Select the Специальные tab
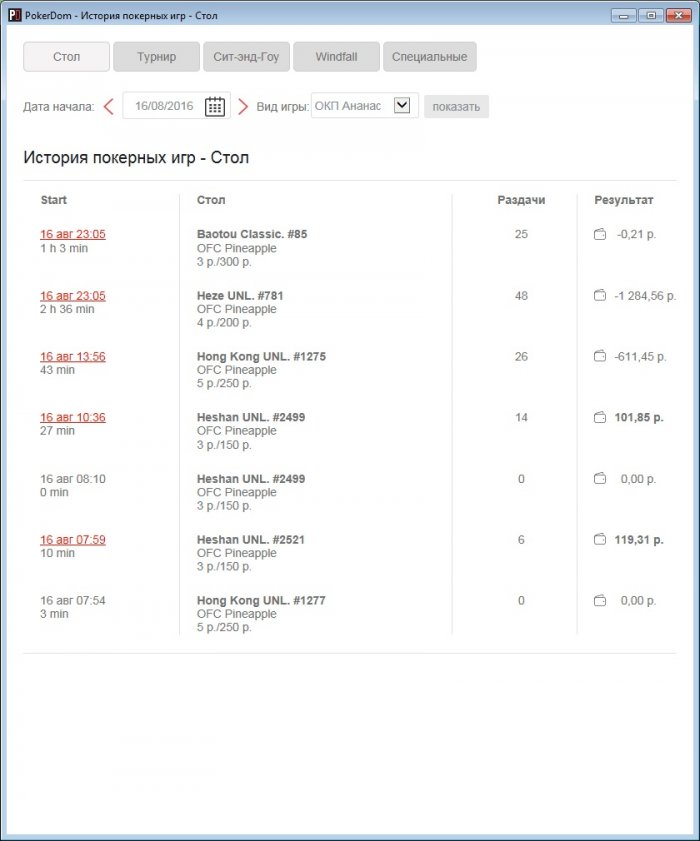The height and width of the screenshot is (841, 700). [430, 57]
